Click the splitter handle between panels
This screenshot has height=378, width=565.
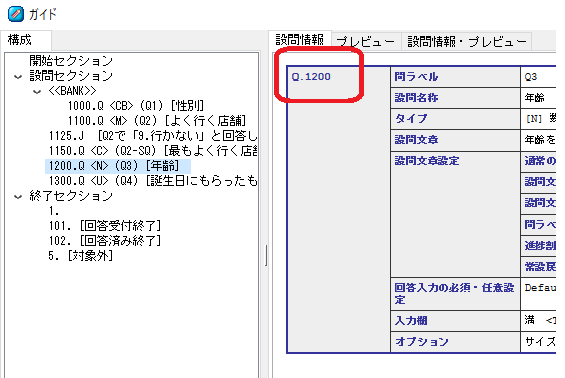(266, 255)
